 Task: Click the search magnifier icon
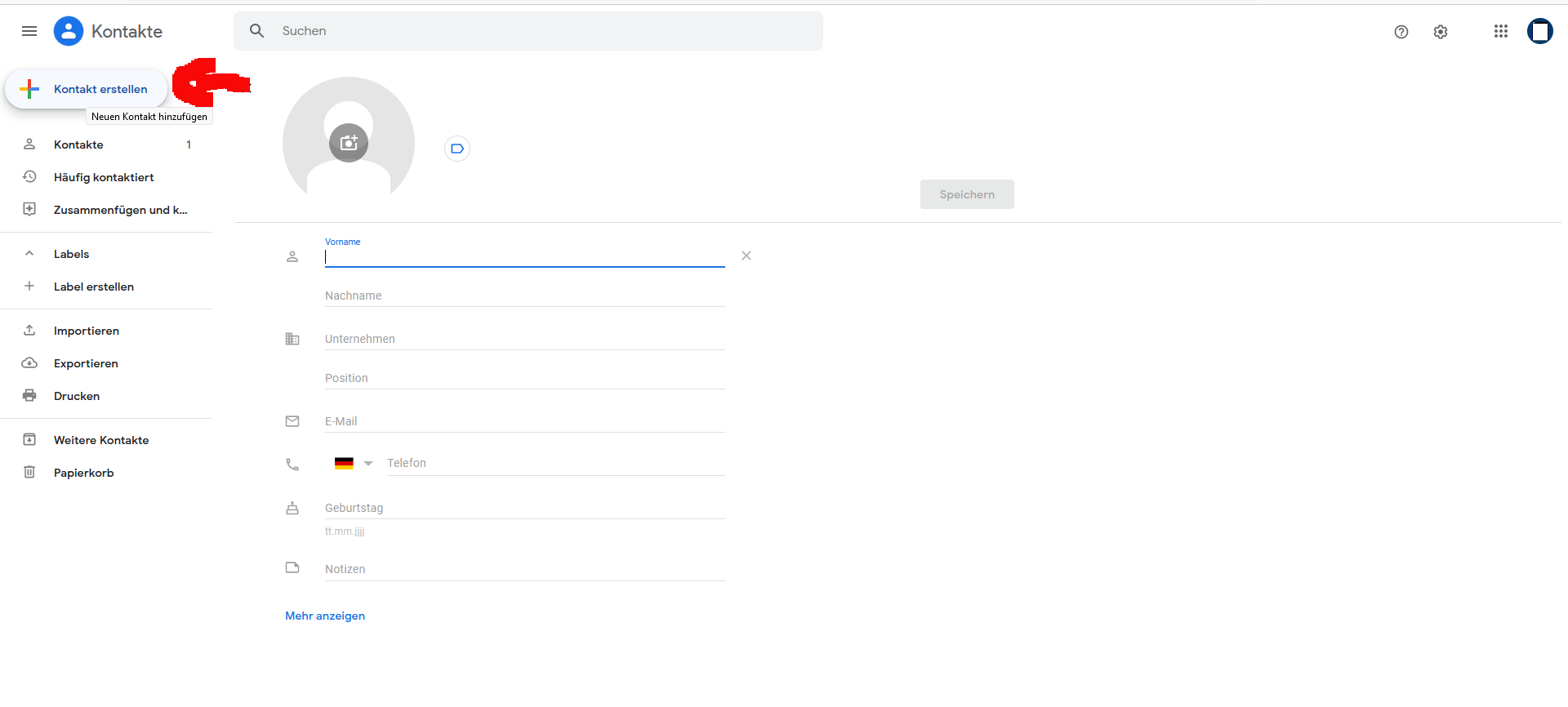pos(257,31)
